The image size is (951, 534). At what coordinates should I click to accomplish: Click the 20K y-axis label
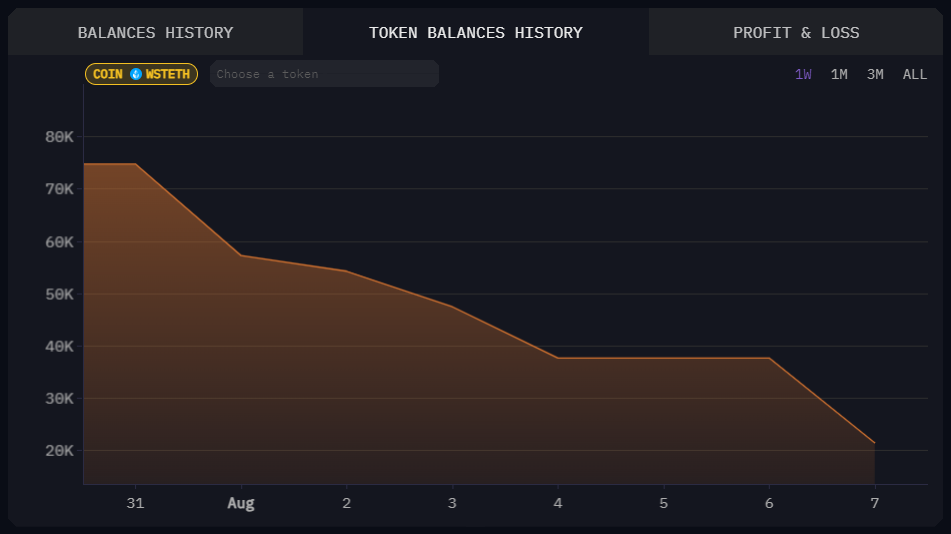(59, 451)
